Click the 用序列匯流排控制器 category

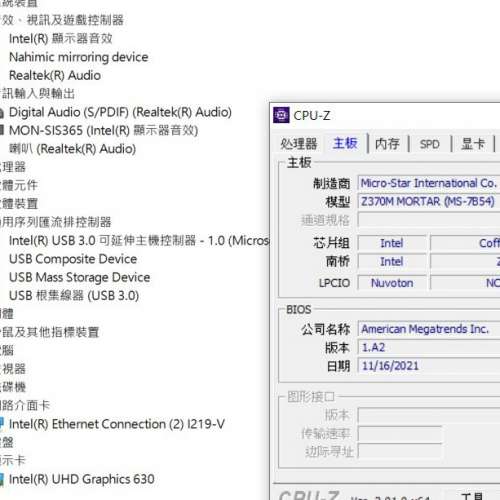tap(56, 222)
